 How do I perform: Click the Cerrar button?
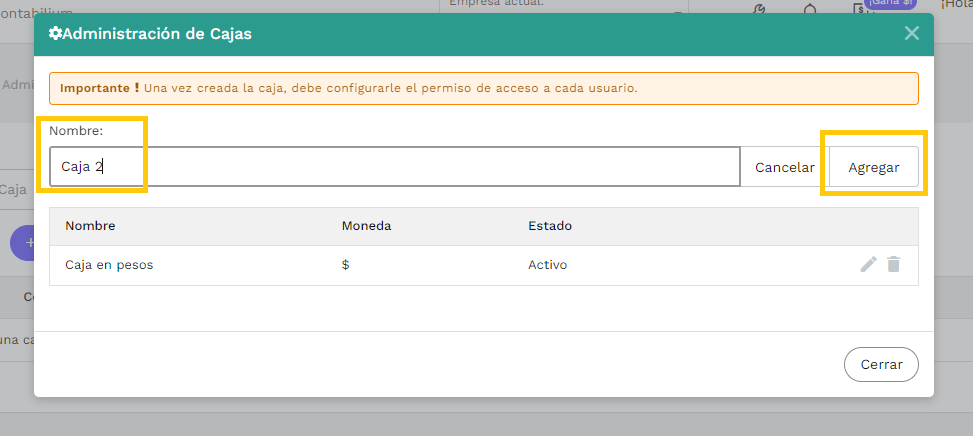click(x=881, y=365)
